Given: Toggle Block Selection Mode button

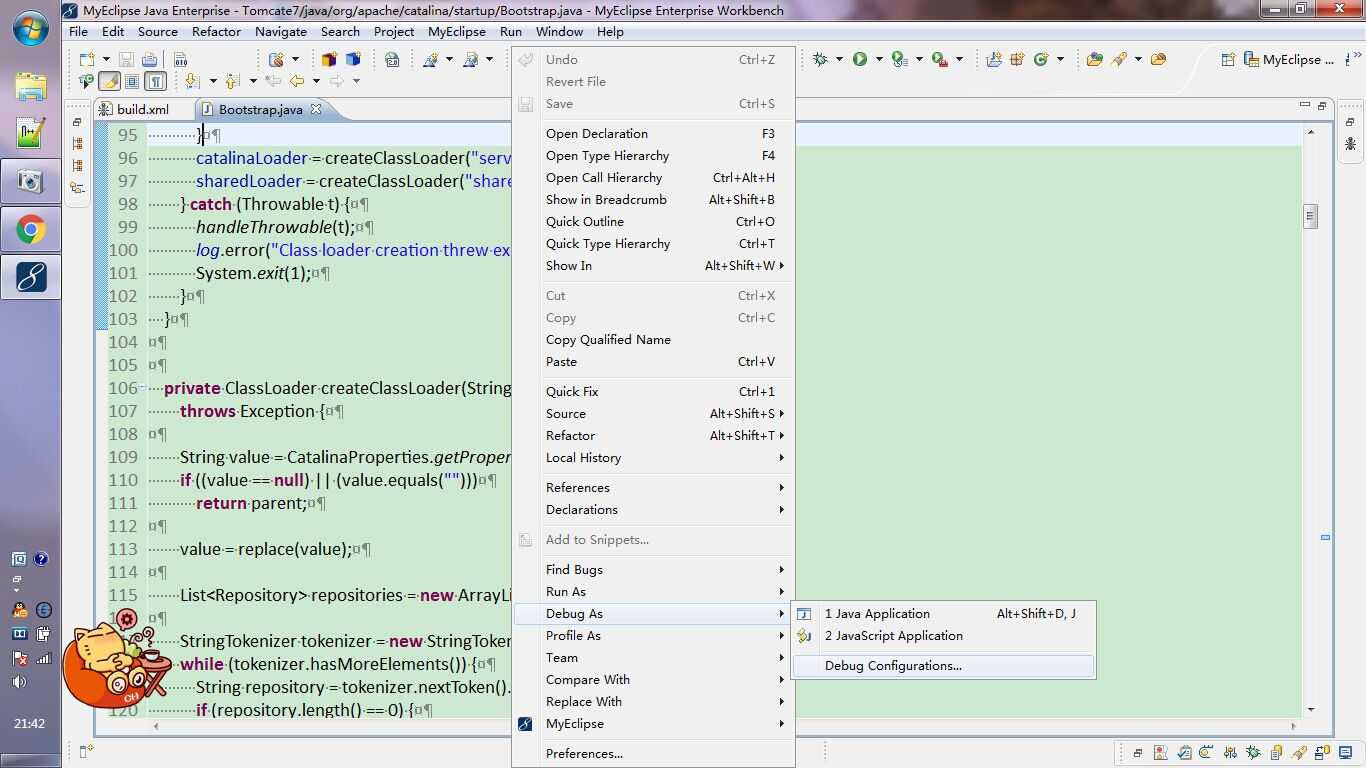Looking at the screenshot, I should [132, 81].
